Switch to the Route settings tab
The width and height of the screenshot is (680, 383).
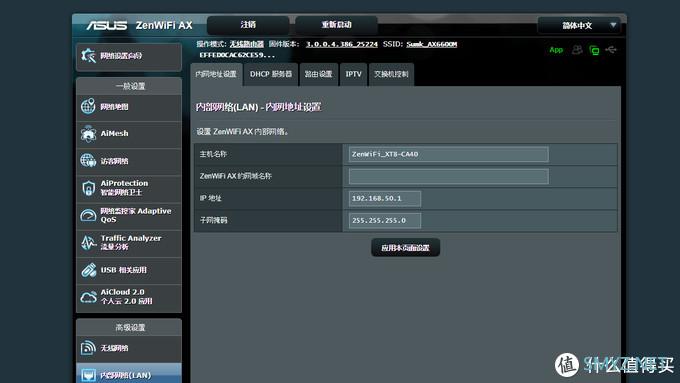click(x=318, y=75)
